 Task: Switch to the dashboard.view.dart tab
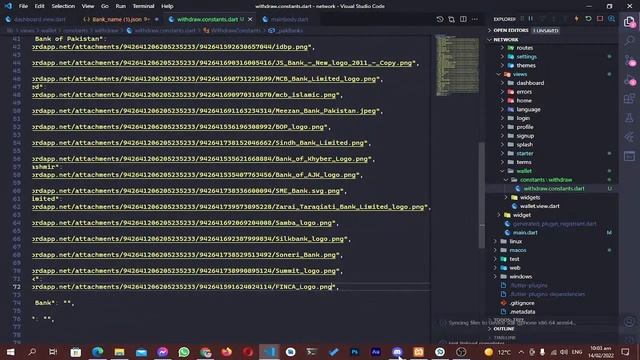[37, 19]
